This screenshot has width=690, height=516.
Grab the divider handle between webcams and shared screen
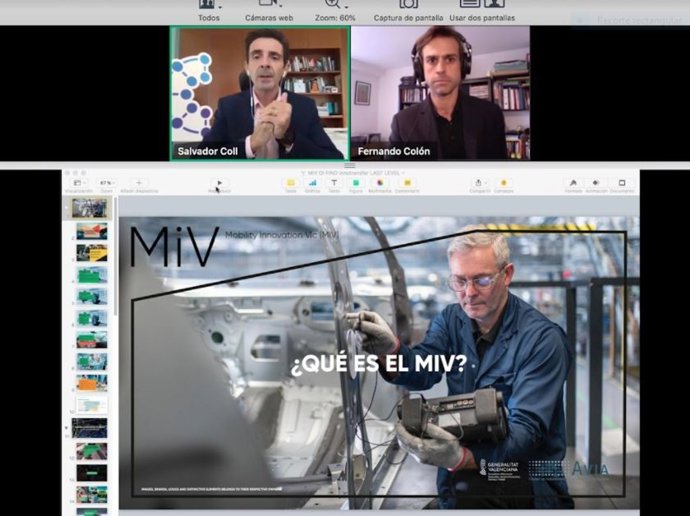[349, 166]
